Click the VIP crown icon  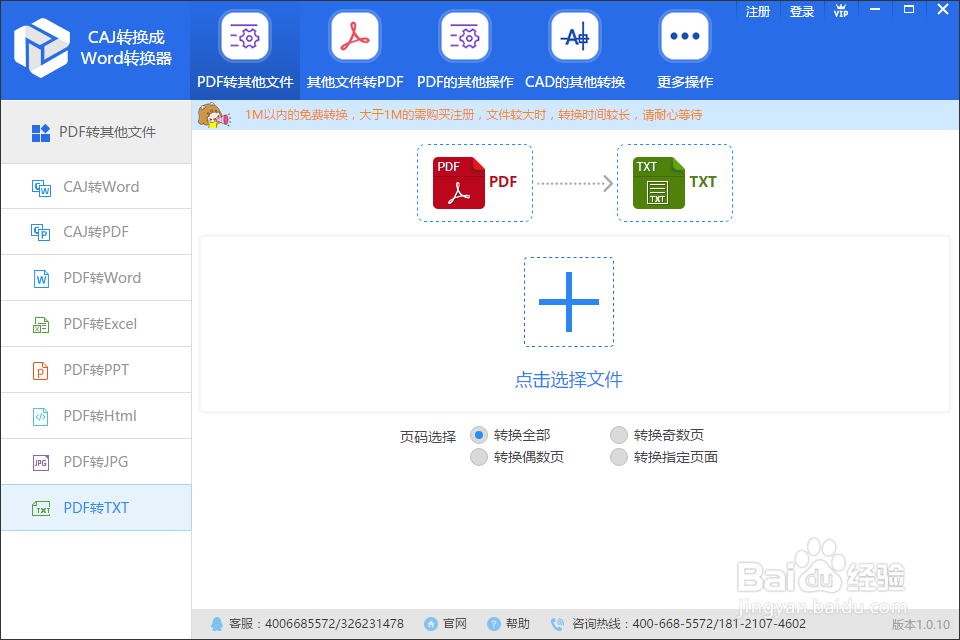[841, 11]
